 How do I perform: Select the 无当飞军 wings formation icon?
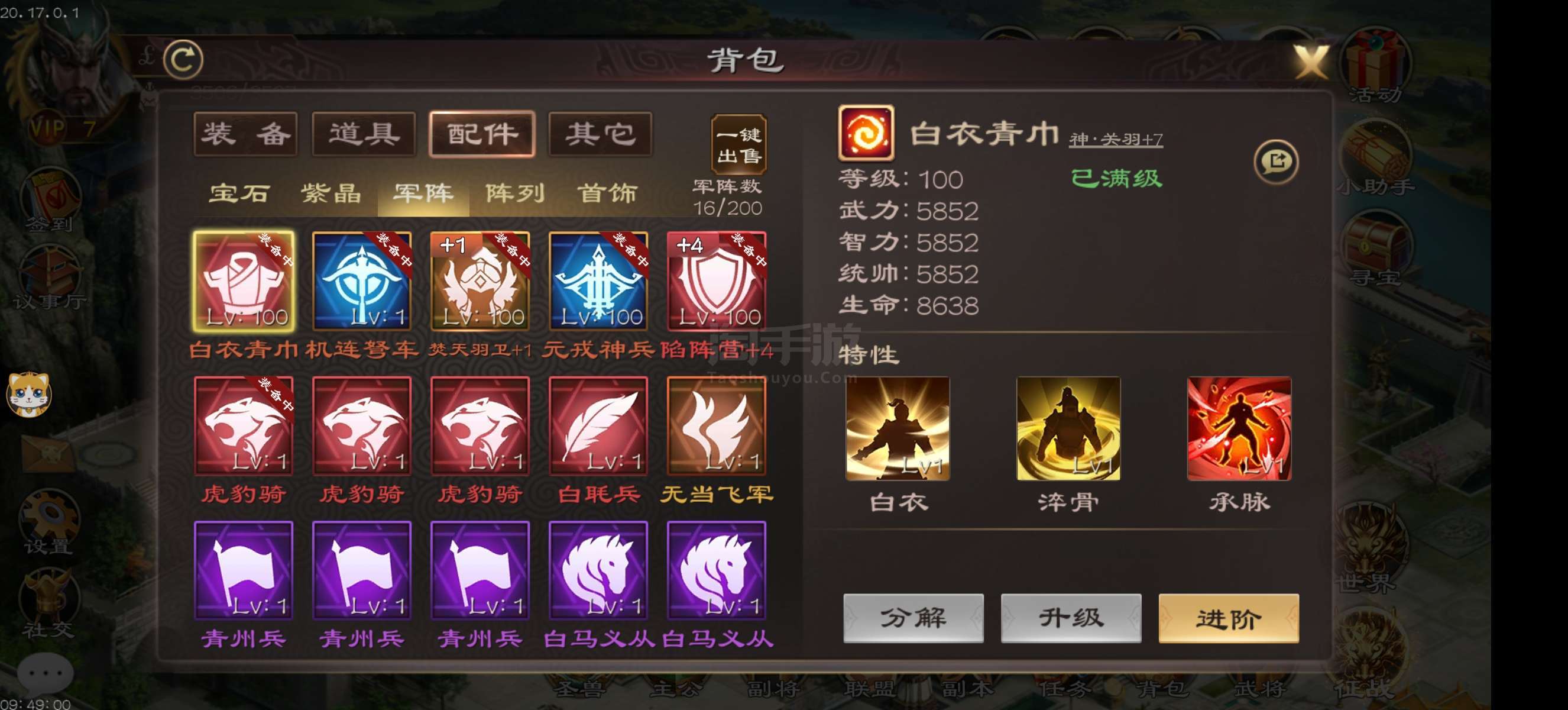tap(717, 425)
